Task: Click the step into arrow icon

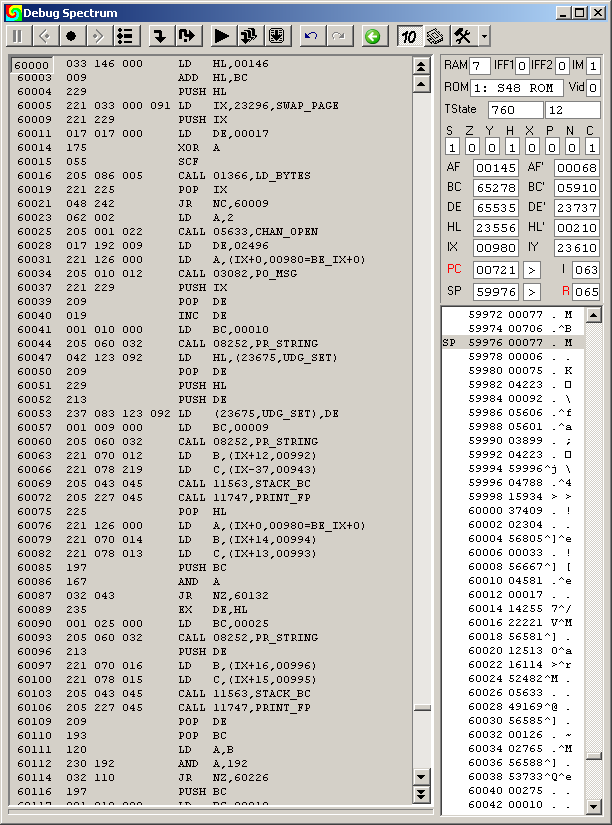Action: [160, 36]
